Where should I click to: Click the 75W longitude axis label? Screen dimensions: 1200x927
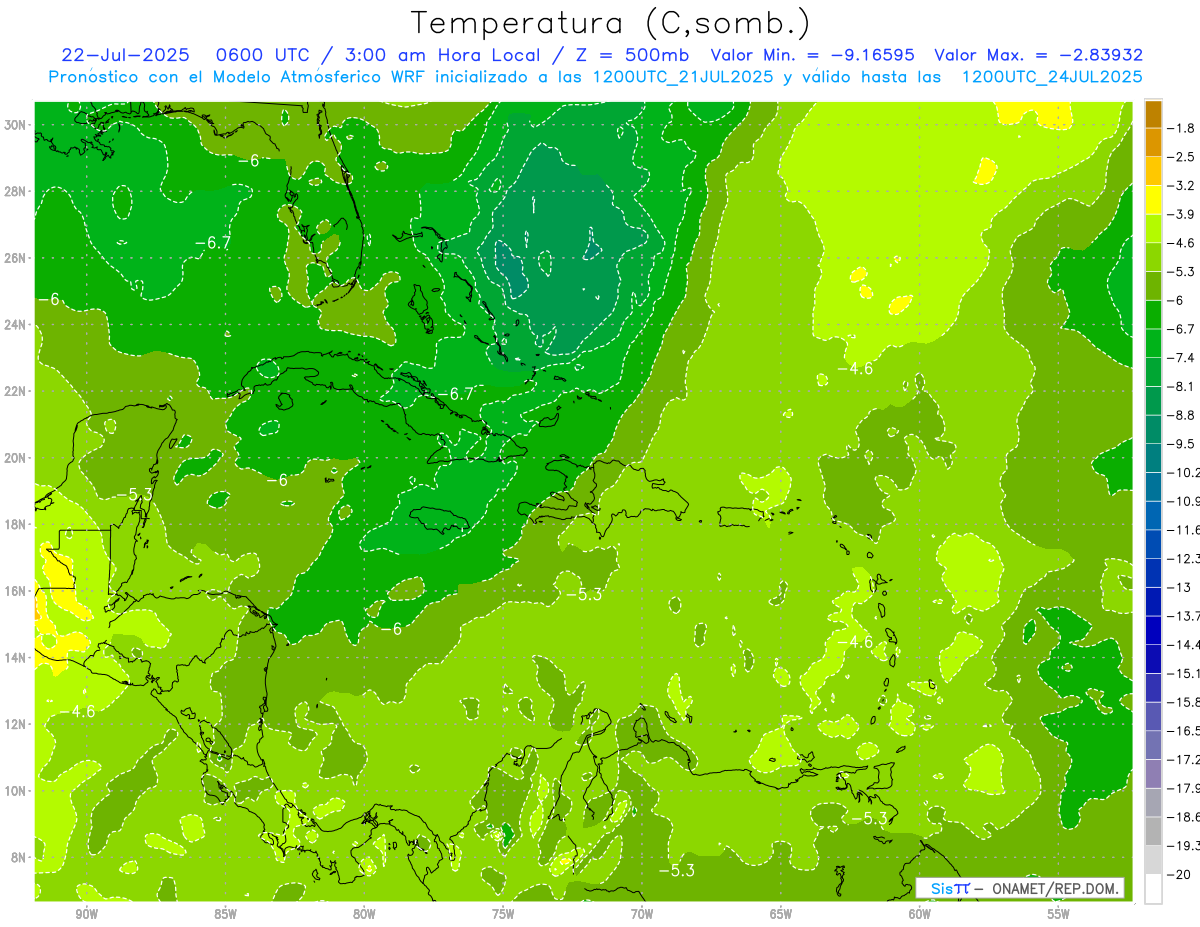(503, 915)
